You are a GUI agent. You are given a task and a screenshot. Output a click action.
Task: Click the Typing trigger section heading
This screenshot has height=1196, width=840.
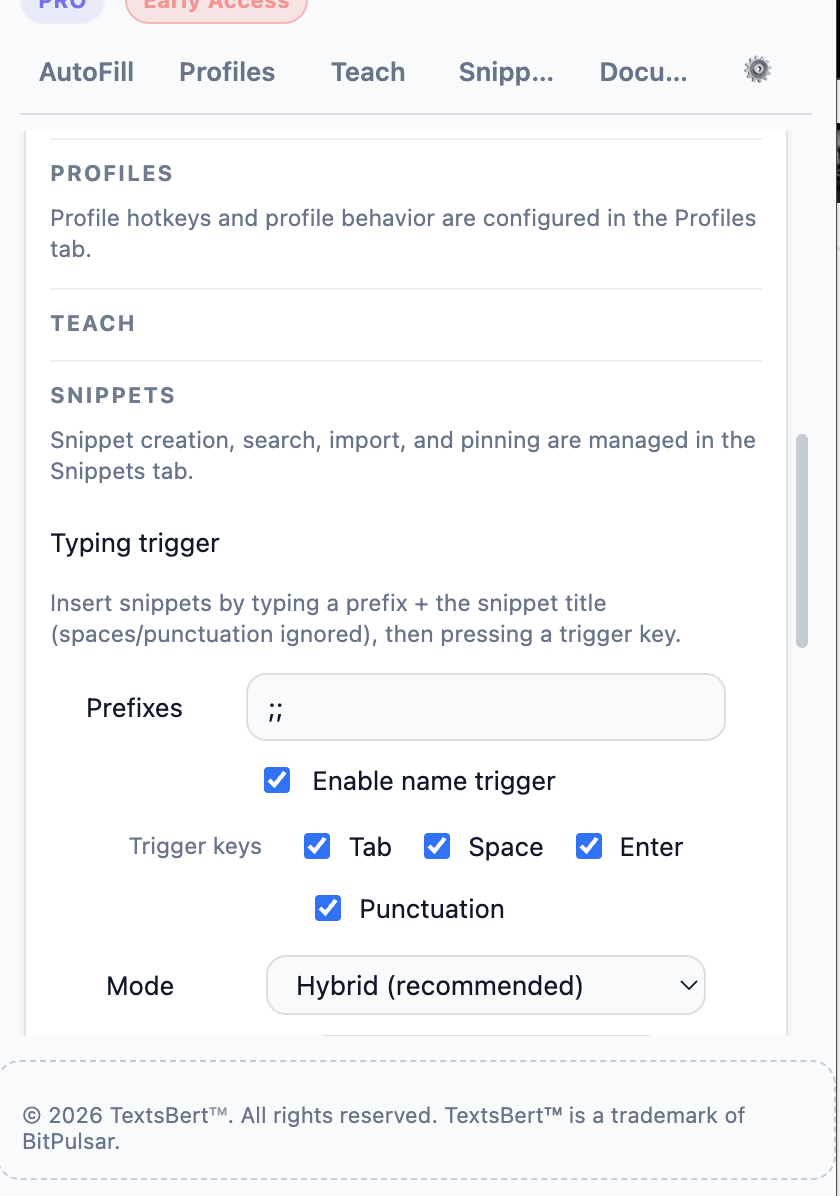click(134, 543)
